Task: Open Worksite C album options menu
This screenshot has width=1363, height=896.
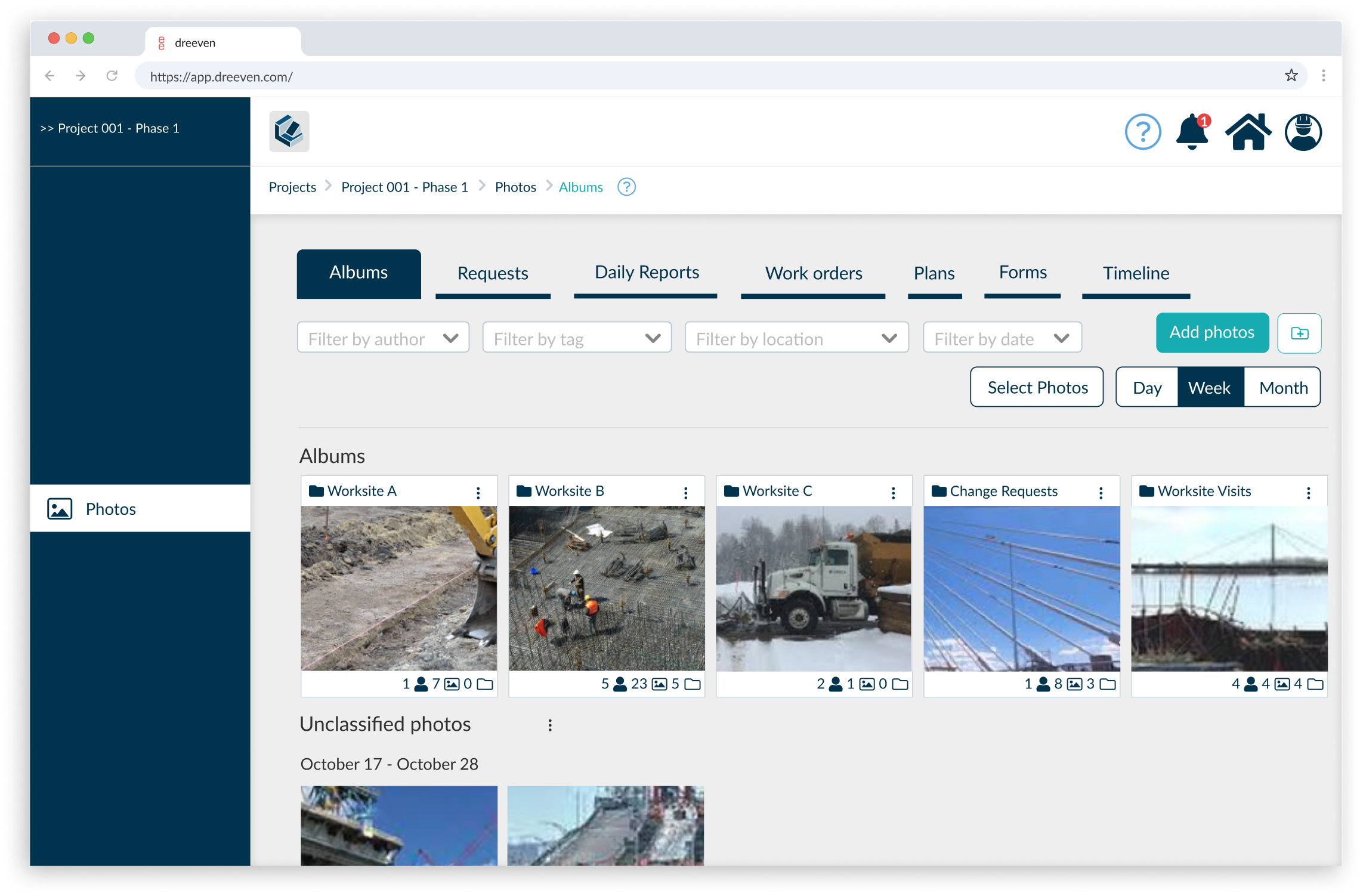Action: pyautogui.click(x=893, y=492)
